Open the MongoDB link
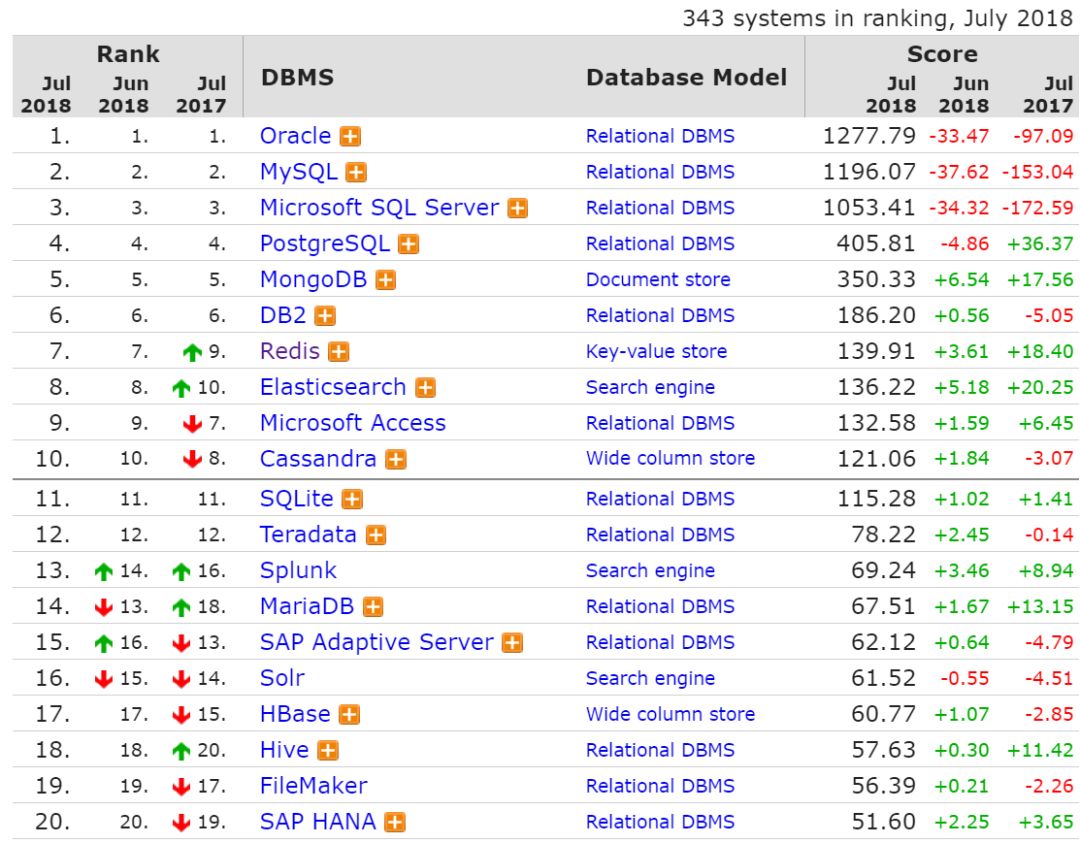Image resolution: width=1080 pixels, height=843 pixels. [x=313, y=280]
